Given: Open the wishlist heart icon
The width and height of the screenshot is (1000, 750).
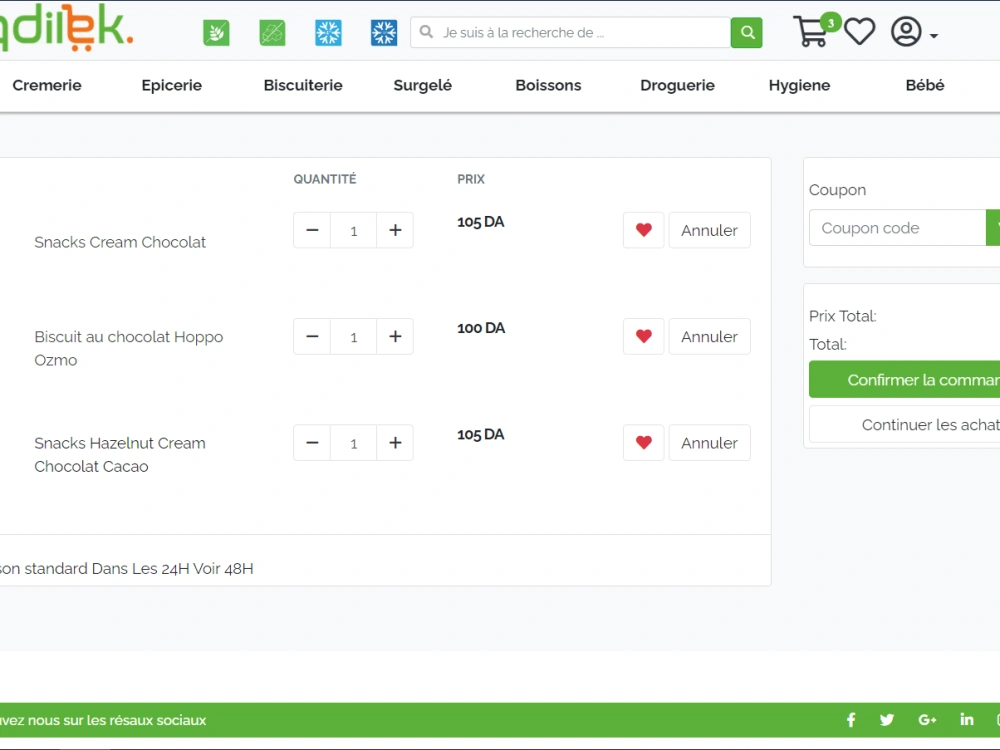Looking at the screenshot, I should click(859, 32).
